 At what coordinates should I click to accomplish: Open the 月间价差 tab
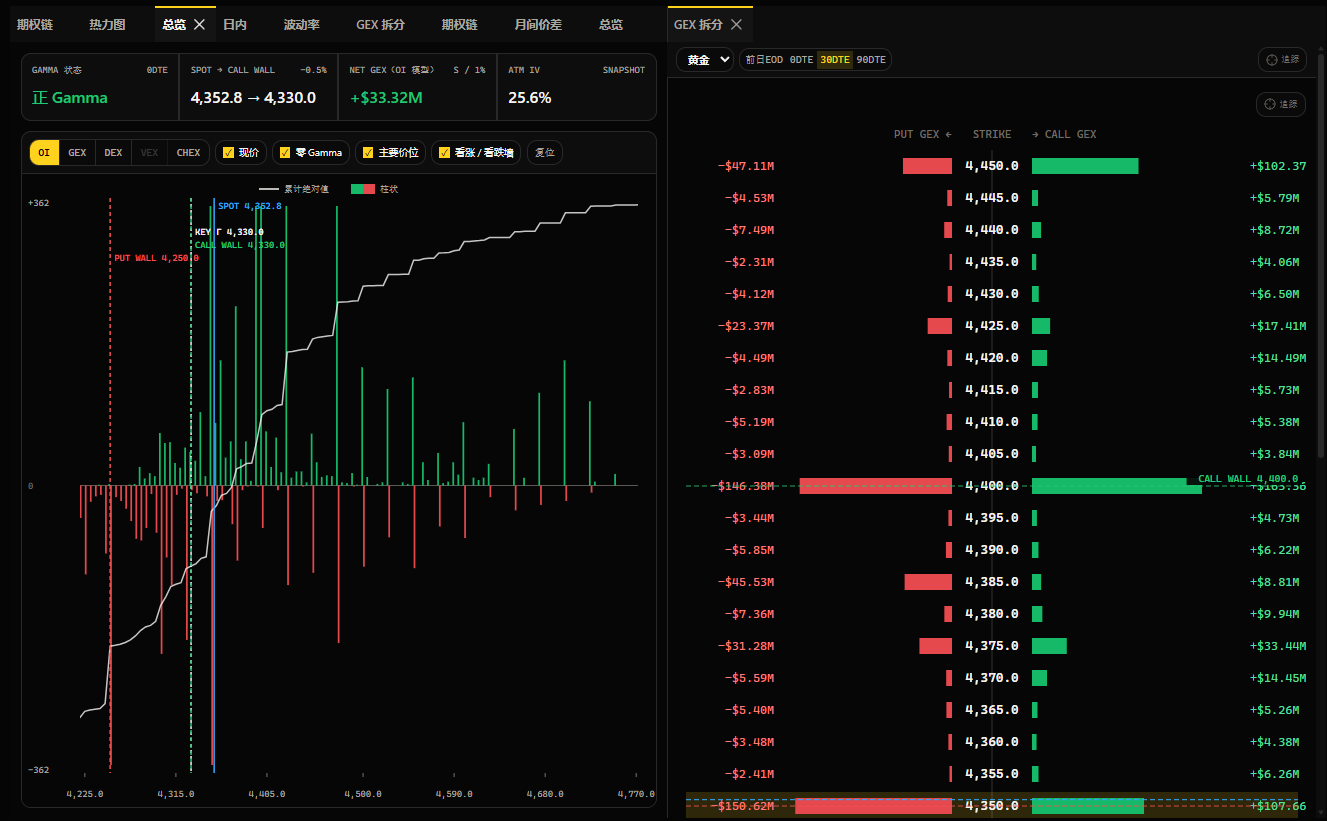click(538, 25)
